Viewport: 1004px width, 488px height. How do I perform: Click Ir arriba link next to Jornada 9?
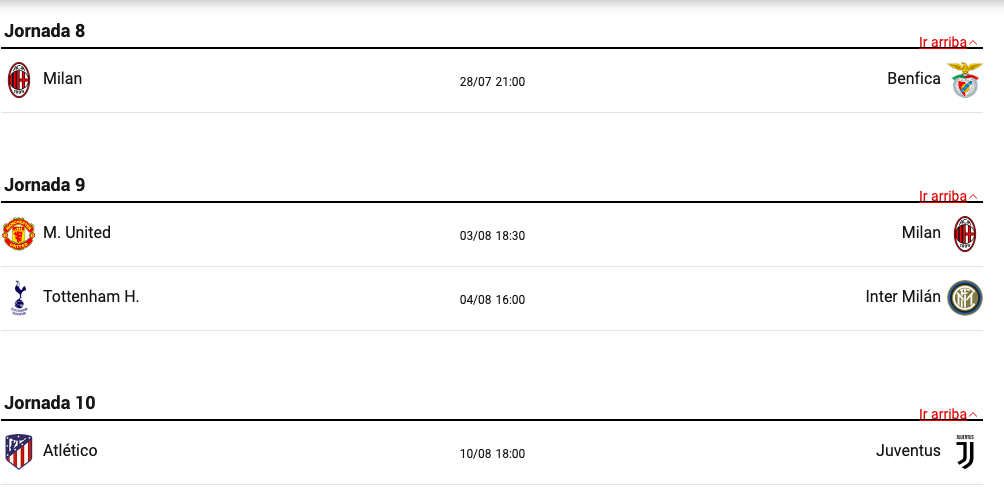pos(948,196)
